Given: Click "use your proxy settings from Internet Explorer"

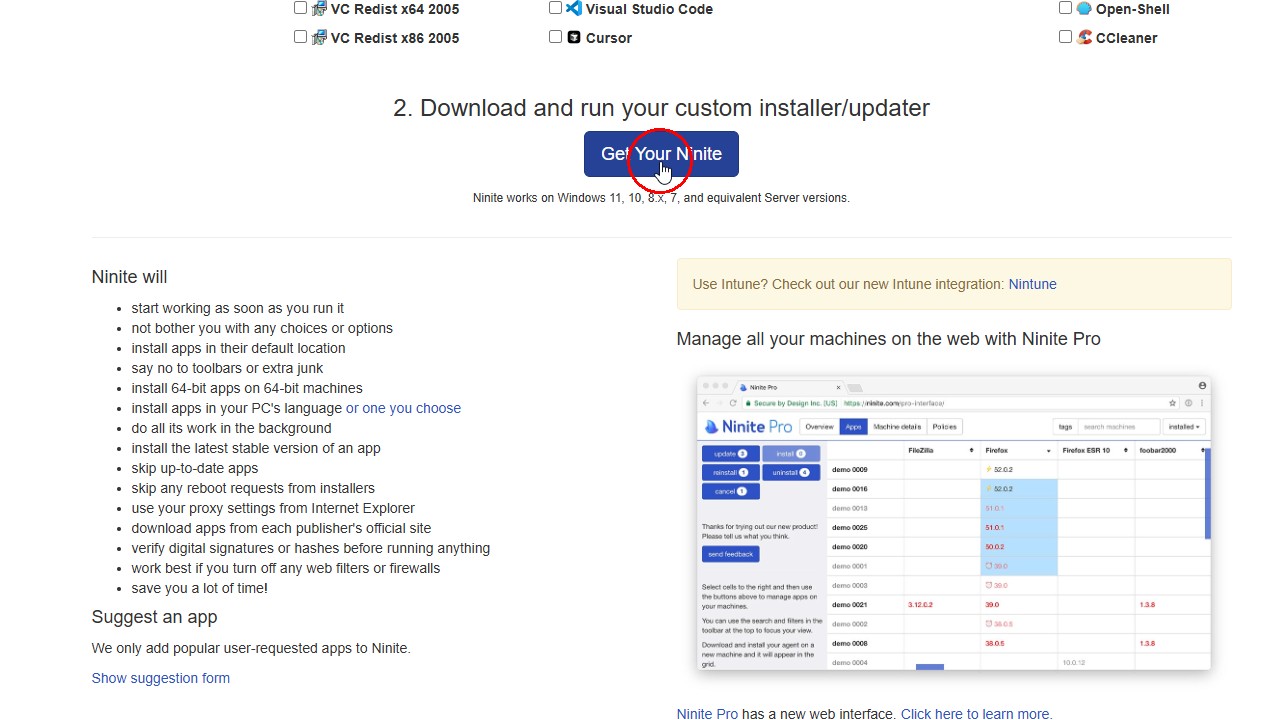Looking at the screenshot, I should coord(273,508).
